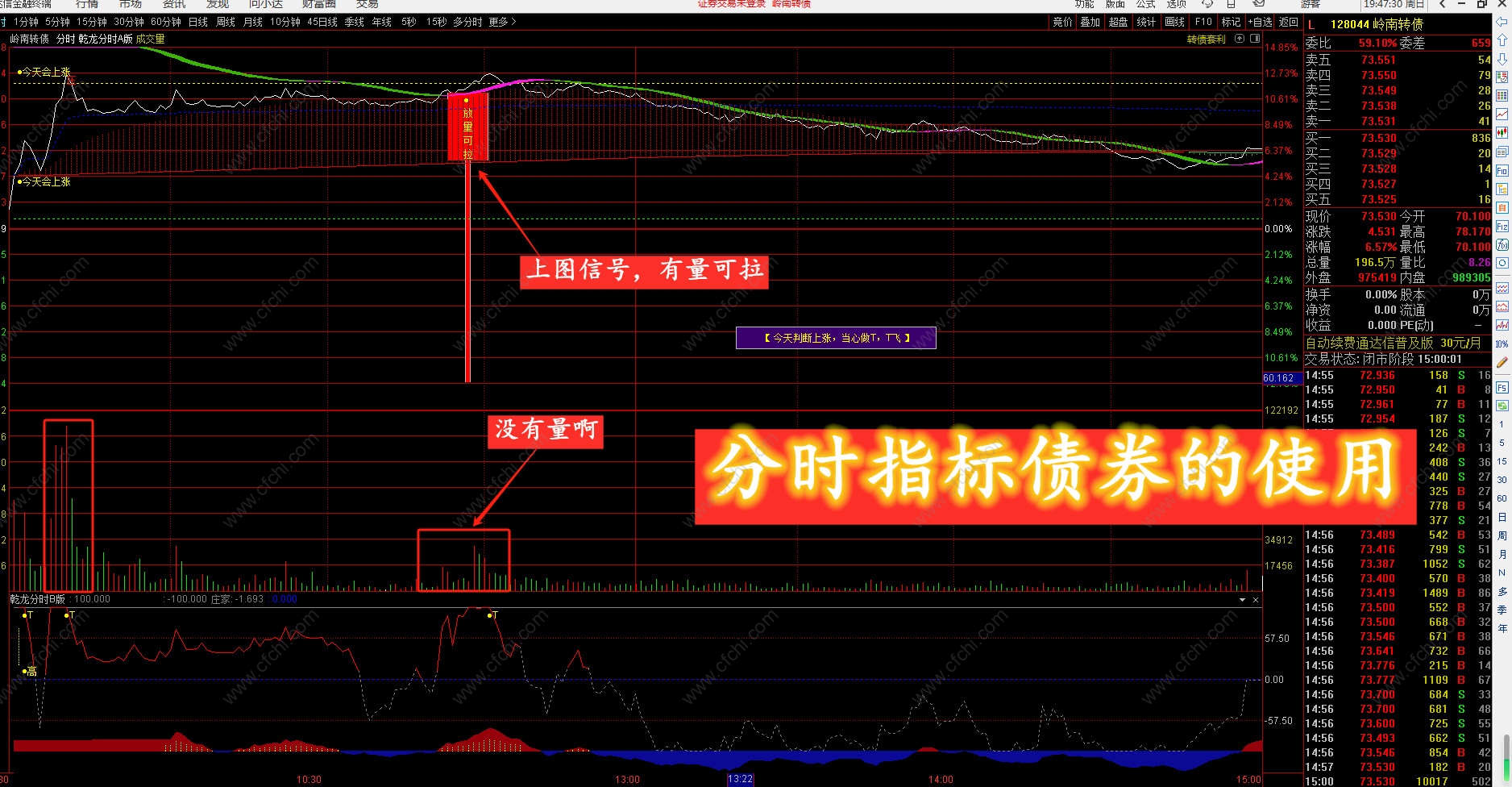Open the multi-window panel sidebar icon
Image resolution: width=1512 pixels, height=787 pixels.
[1502, 152]
